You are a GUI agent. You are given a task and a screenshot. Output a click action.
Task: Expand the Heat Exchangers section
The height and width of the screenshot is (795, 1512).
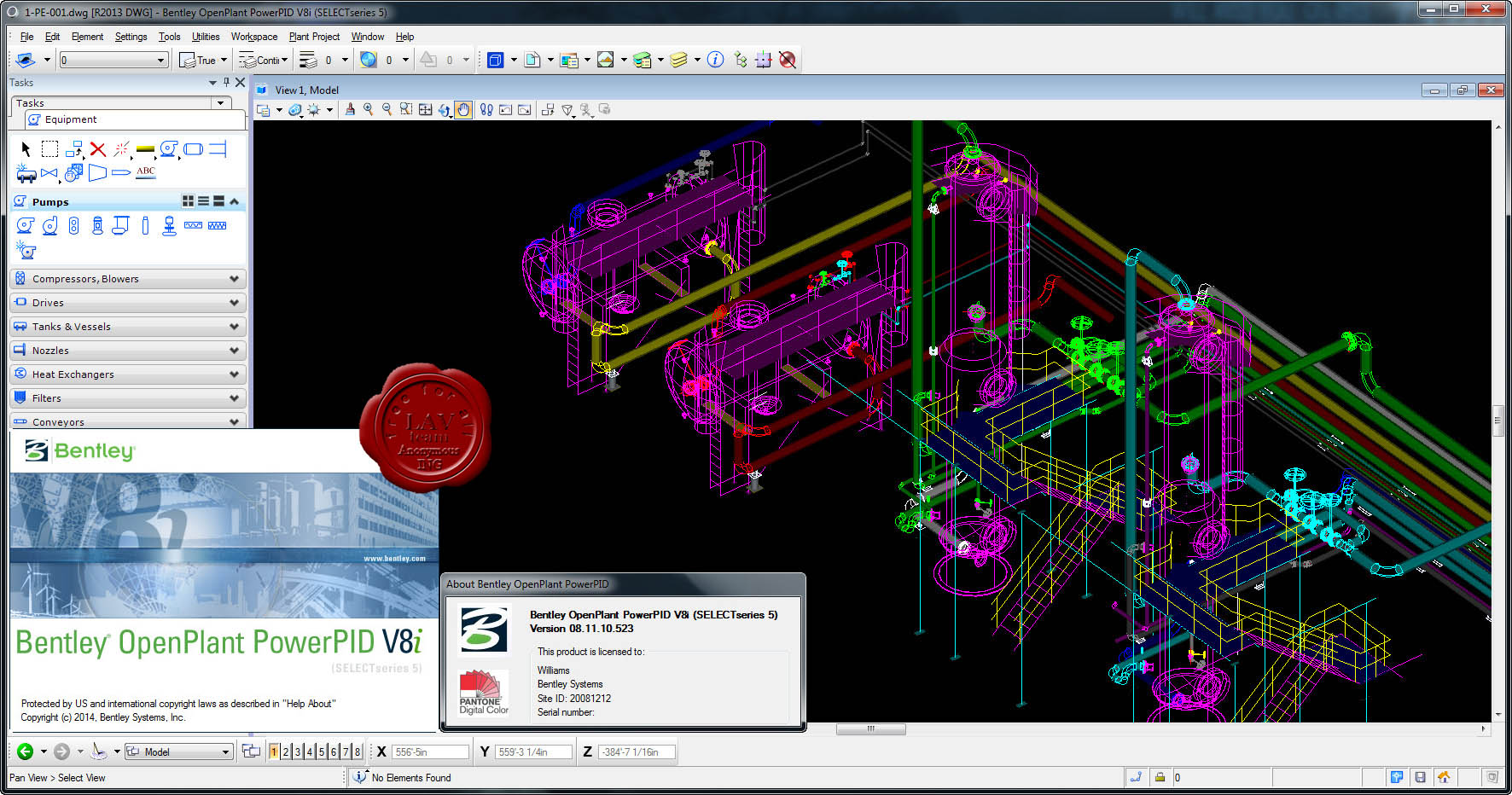tap(128, 374)
